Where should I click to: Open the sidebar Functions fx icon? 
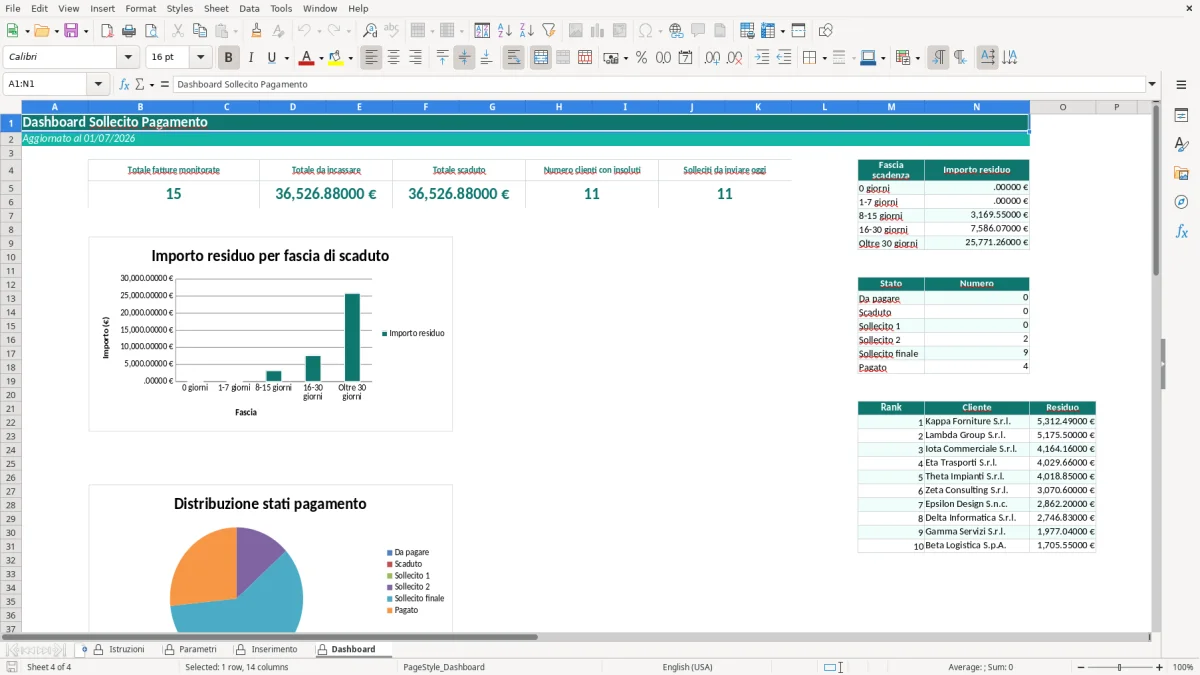click(1181, 232)
